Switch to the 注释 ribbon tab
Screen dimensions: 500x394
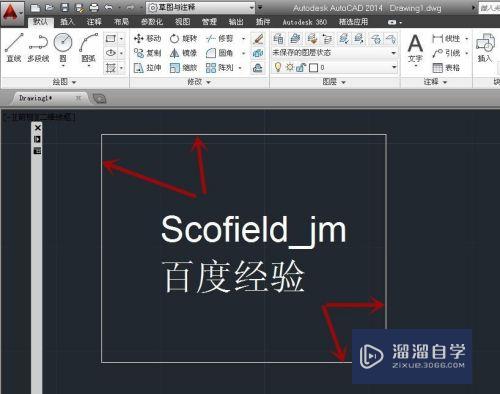[94, 22]
